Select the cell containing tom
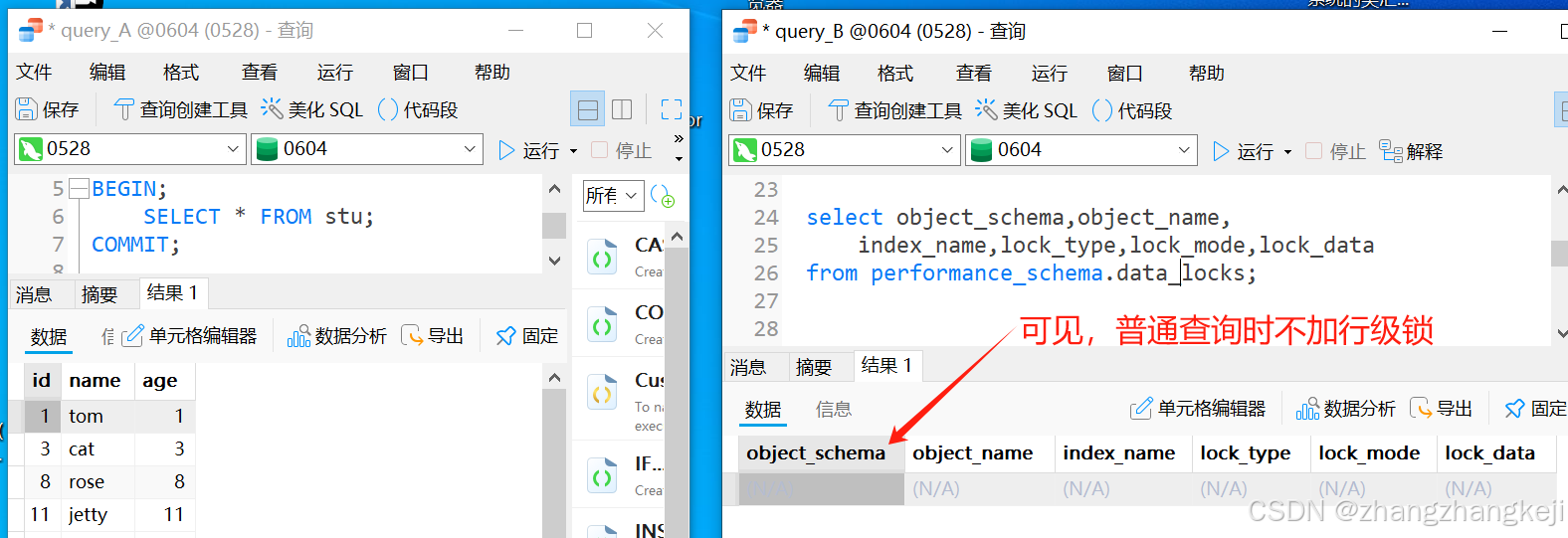Viewport: 1568px width, 538px height. point(97,416)
